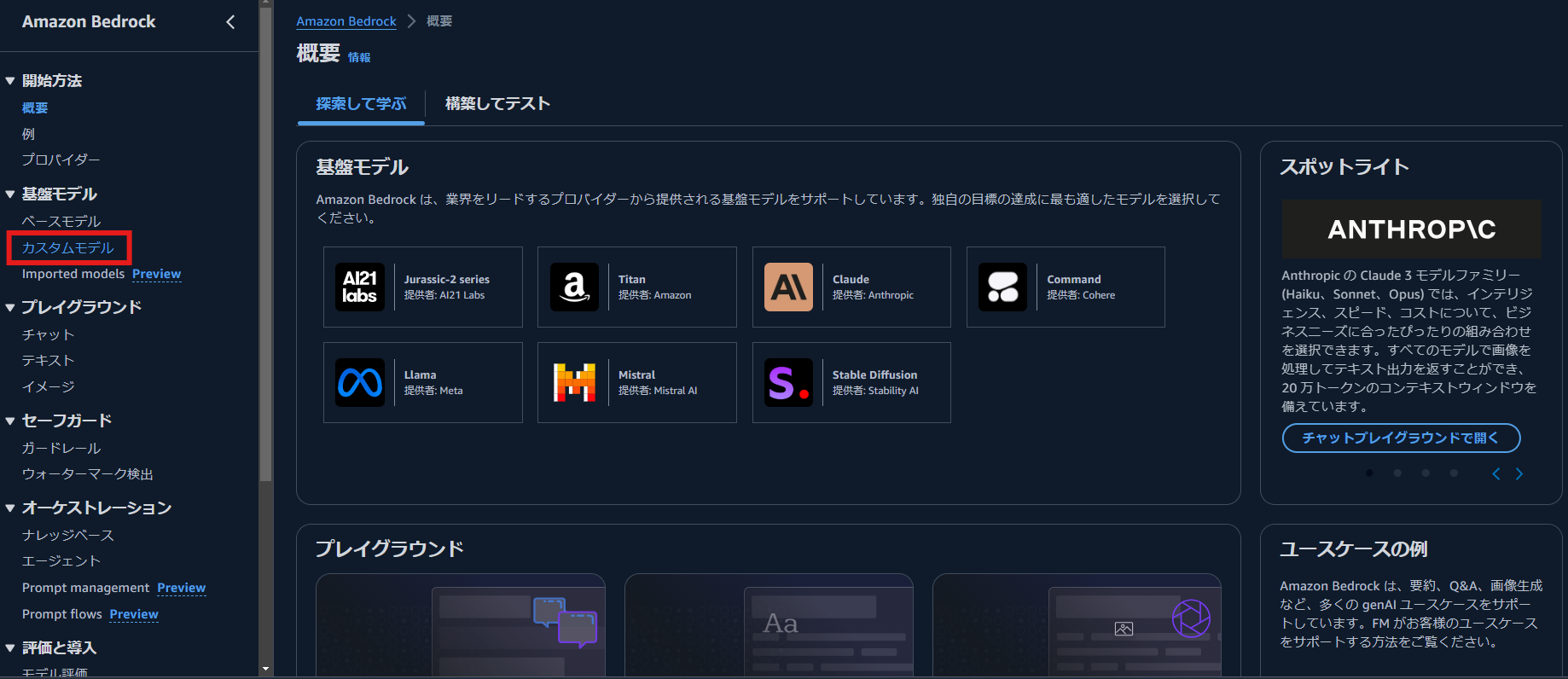
Task: Open the ウォーターマーク検出 sidebar item
Action: 87,473
